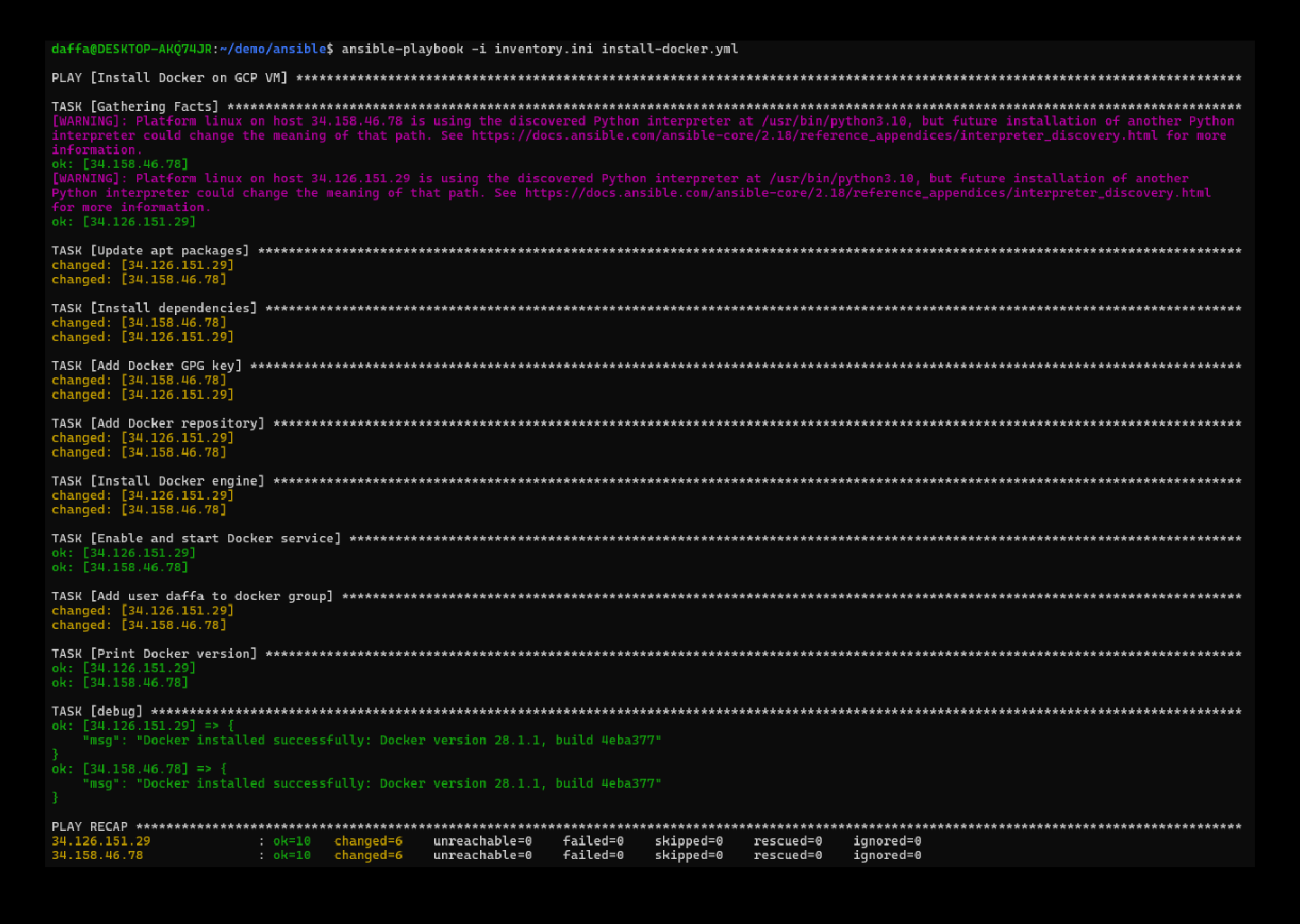Click the terminal prompt path ~/demo/ansible
The width and height of the screenshot is (1300, 924).
pyautogui.click(x=273, y=50)
